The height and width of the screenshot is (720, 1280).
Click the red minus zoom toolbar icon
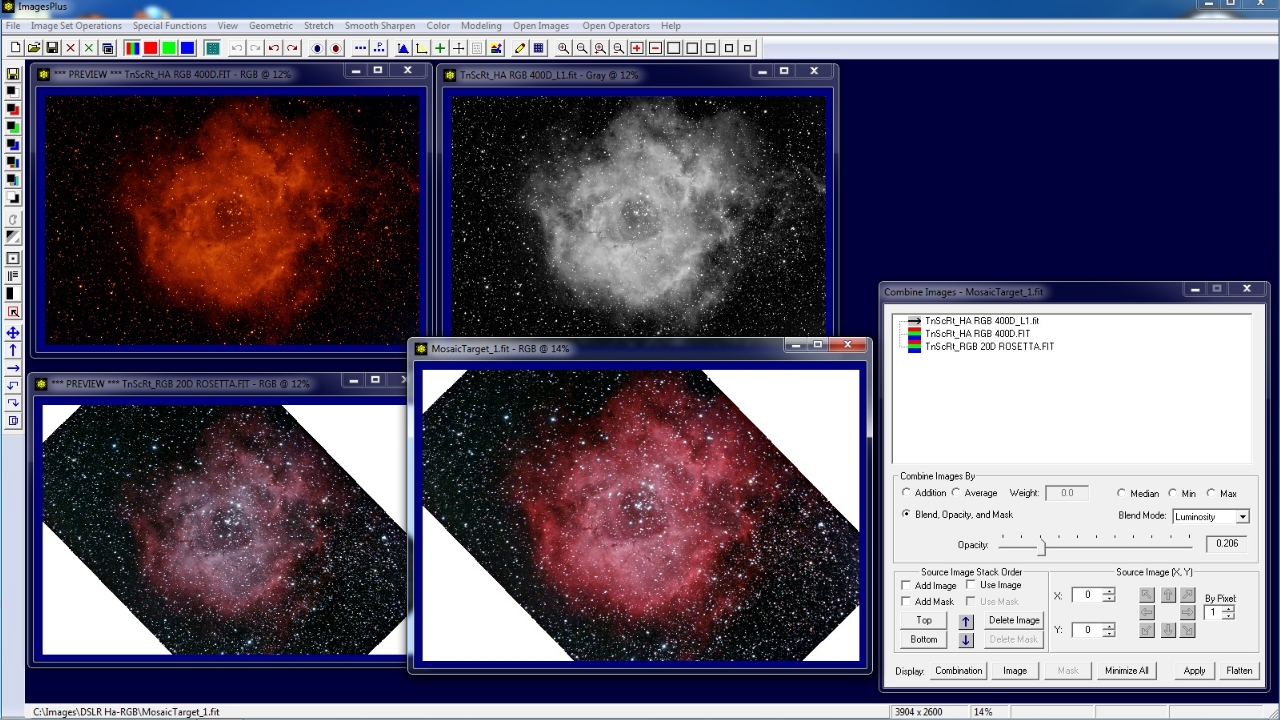(655, 48)
